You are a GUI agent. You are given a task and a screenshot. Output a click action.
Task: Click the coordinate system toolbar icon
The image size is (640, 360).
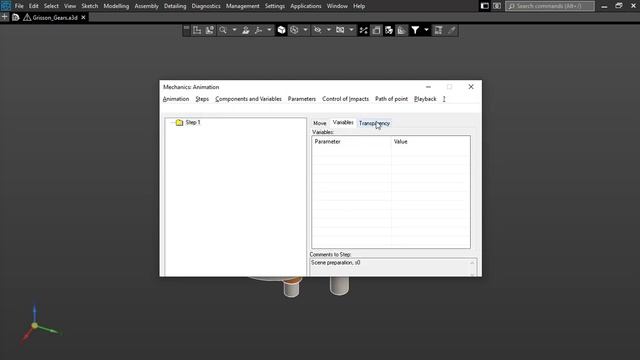197,30
